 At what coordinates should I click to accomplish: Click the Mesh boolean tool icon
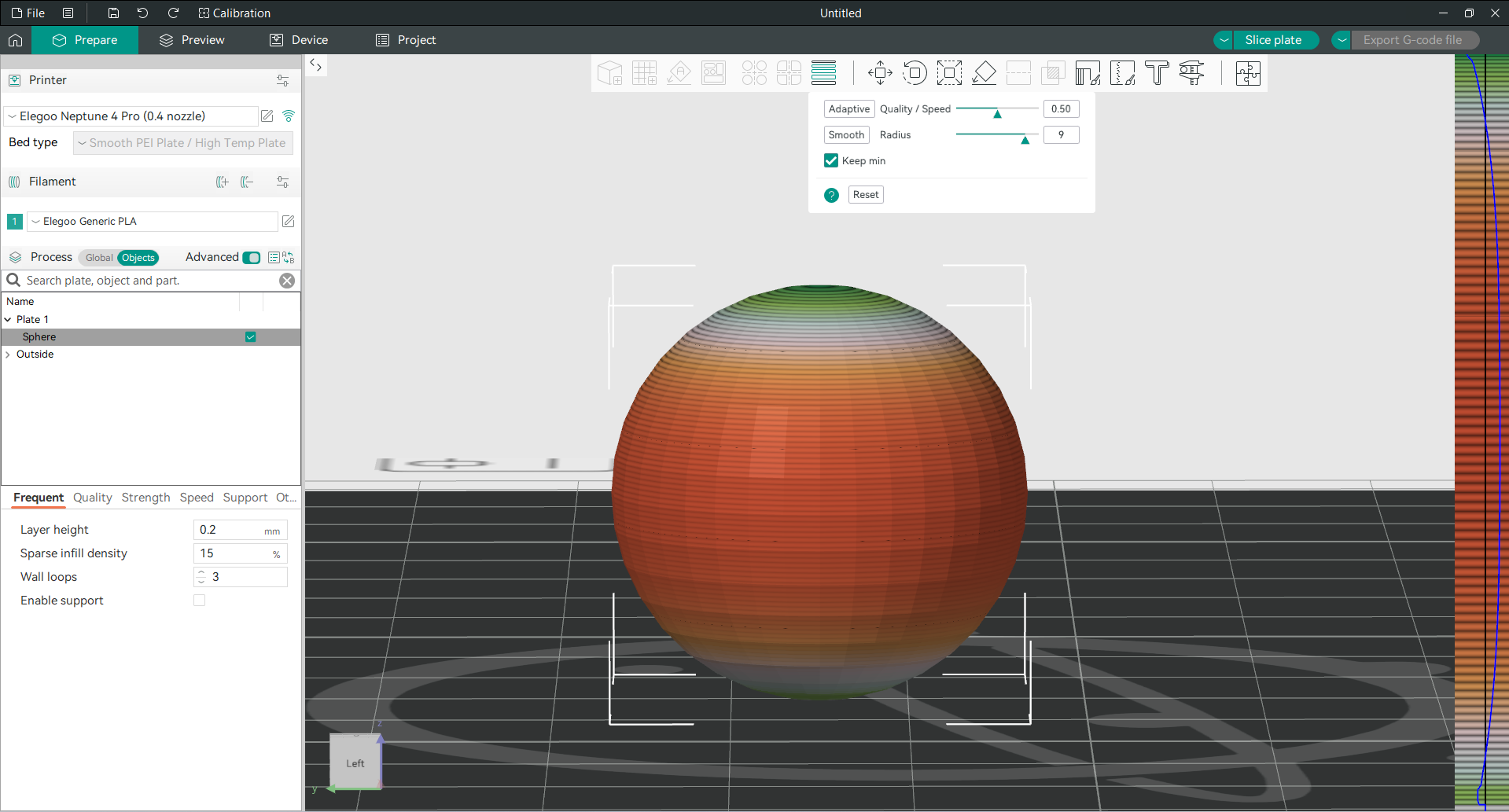1053,73
